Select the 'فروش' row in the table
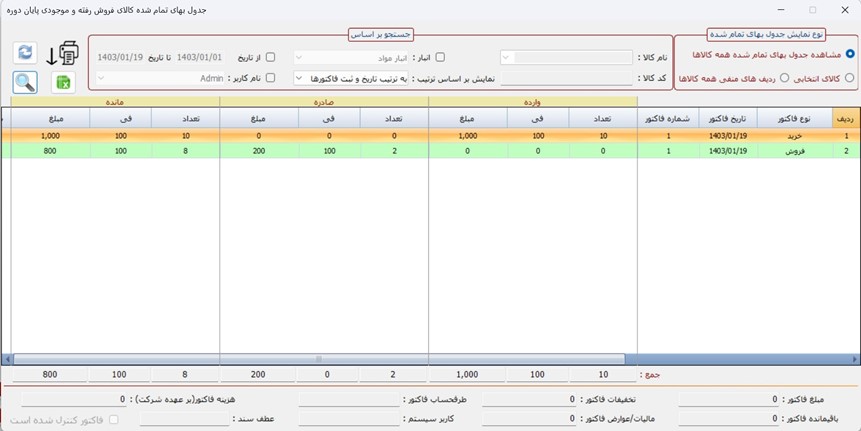 tap(796, 151)
